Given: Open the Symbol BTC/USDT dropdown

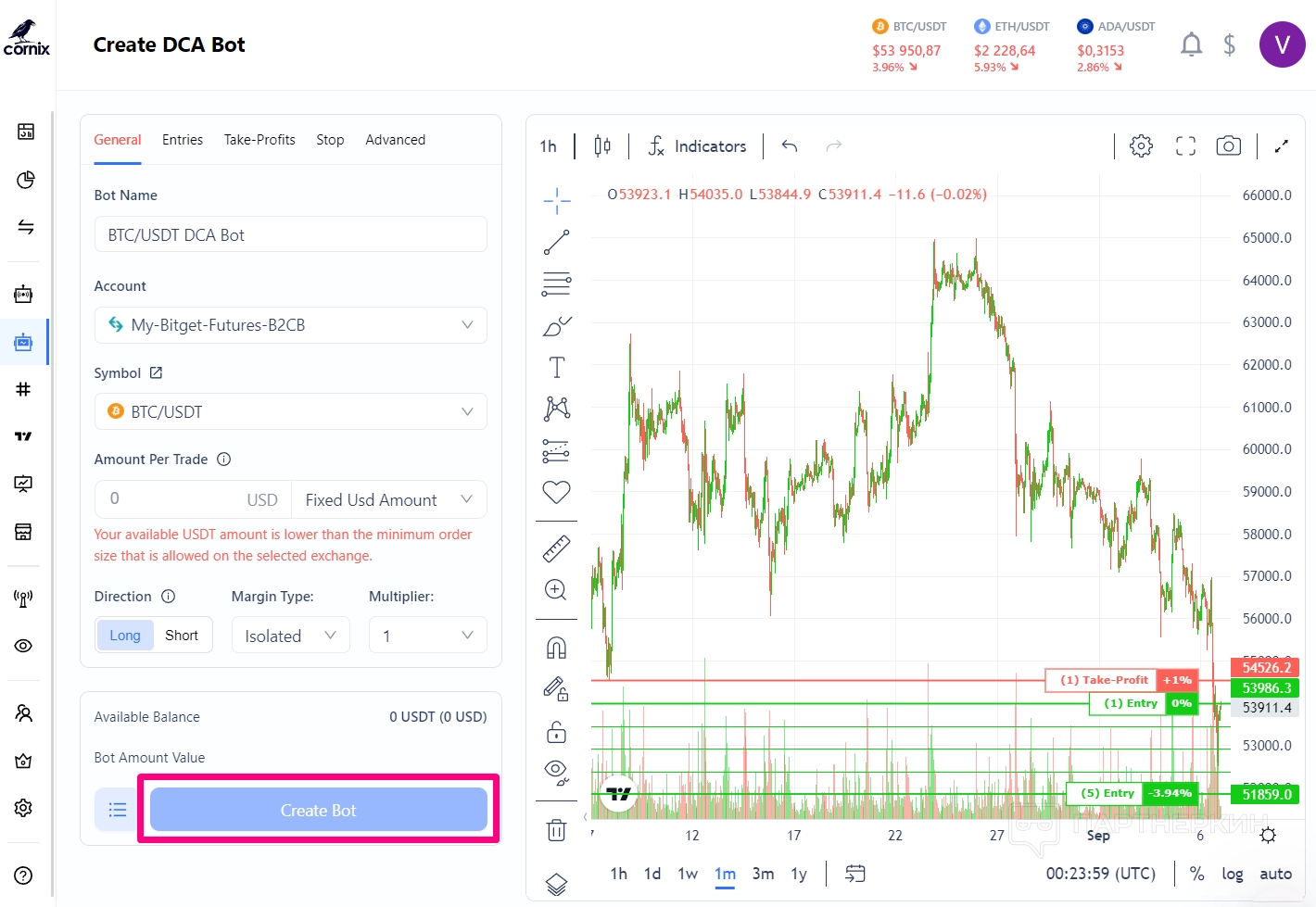Looking at the screenshot, I should click(x=290, y=411).
